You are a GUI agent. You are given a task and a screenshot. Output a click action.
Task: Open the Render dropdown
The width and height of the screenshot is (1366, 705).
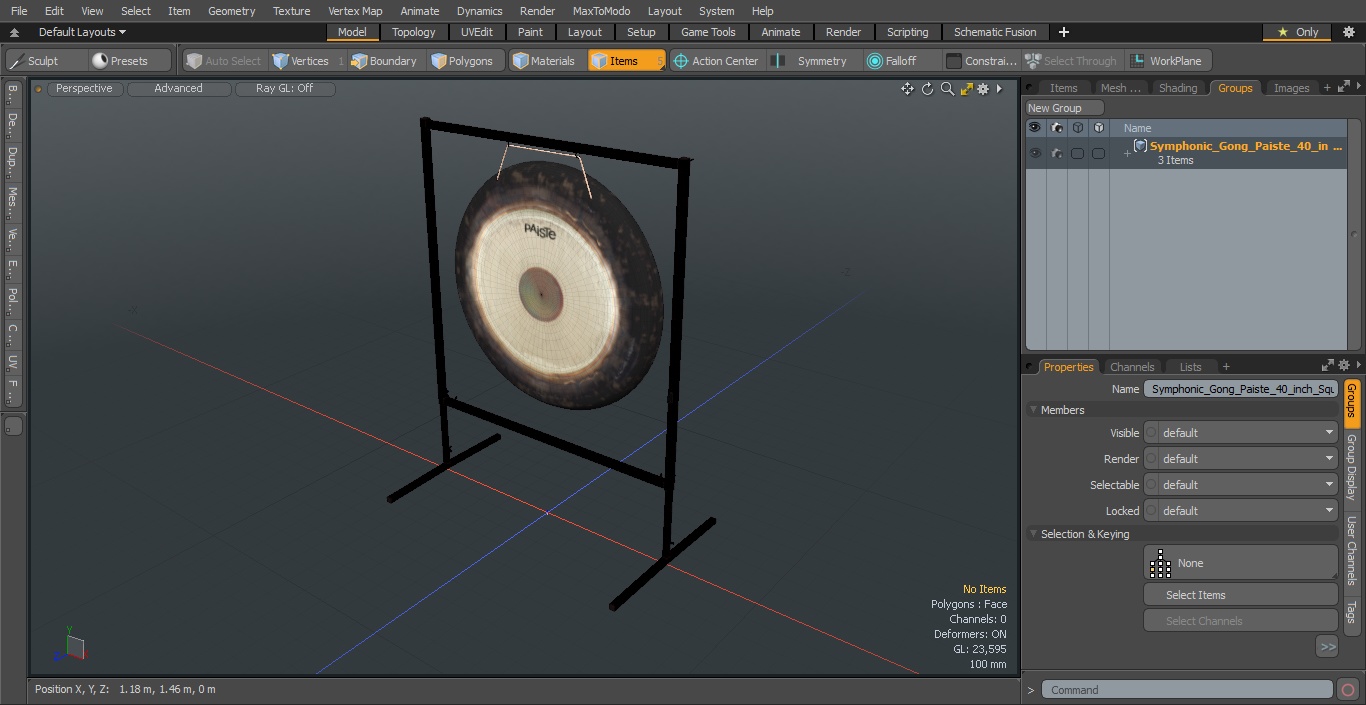click(1240, 459)
